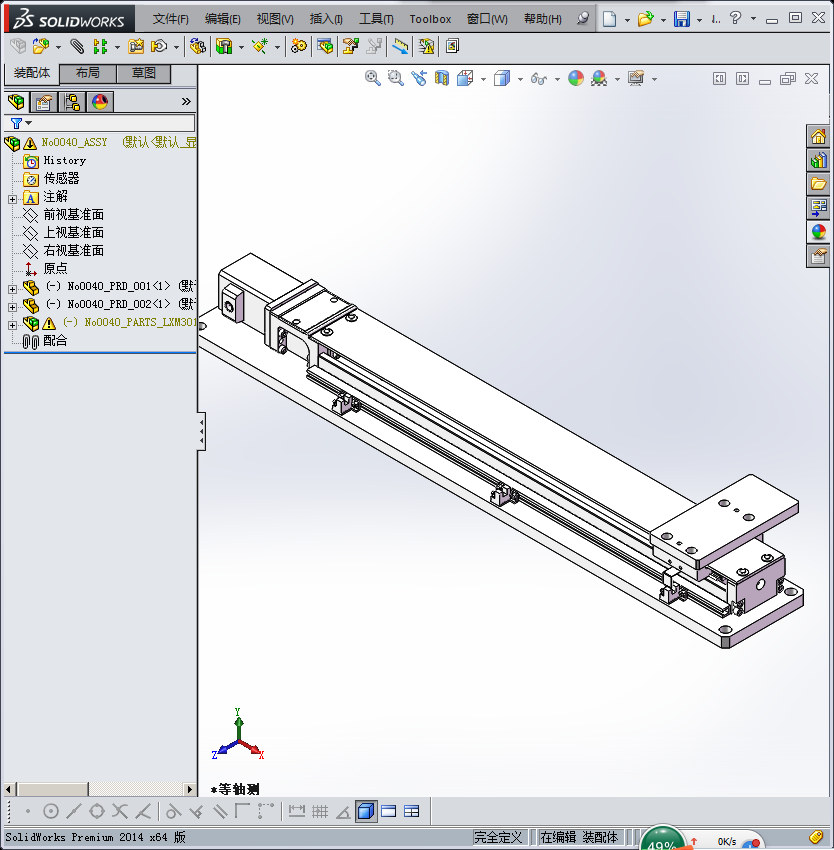This screenshot has height=850, width=834.
Task: Switch to the 草图 tab
Action: click(144, 73)
